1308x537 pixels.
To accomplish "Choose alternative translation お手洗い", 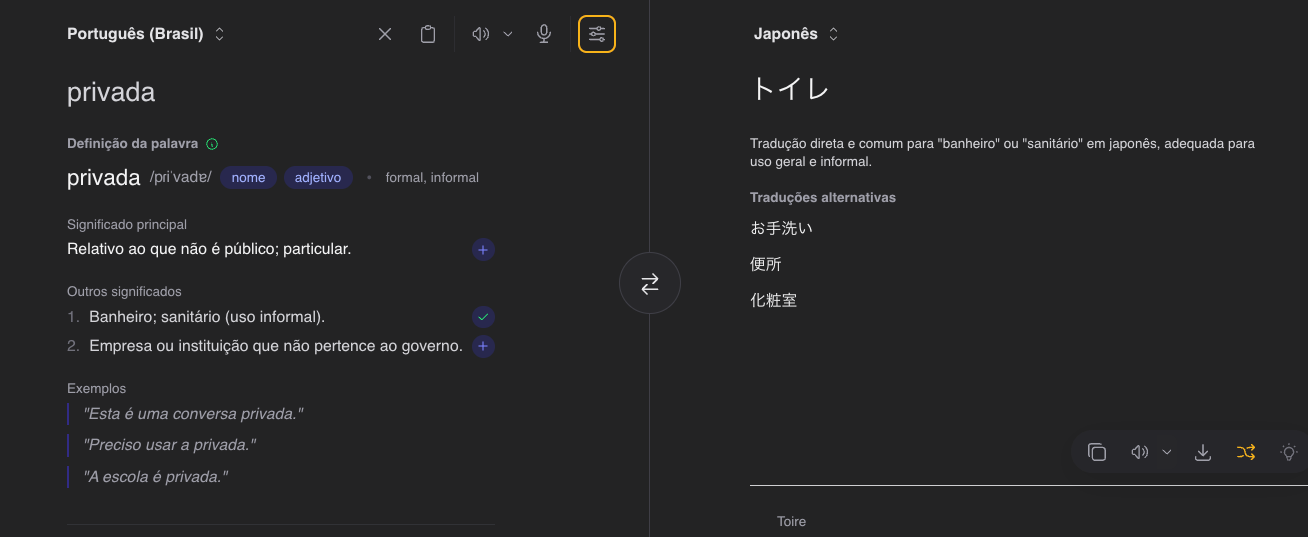I will (782, 228).
